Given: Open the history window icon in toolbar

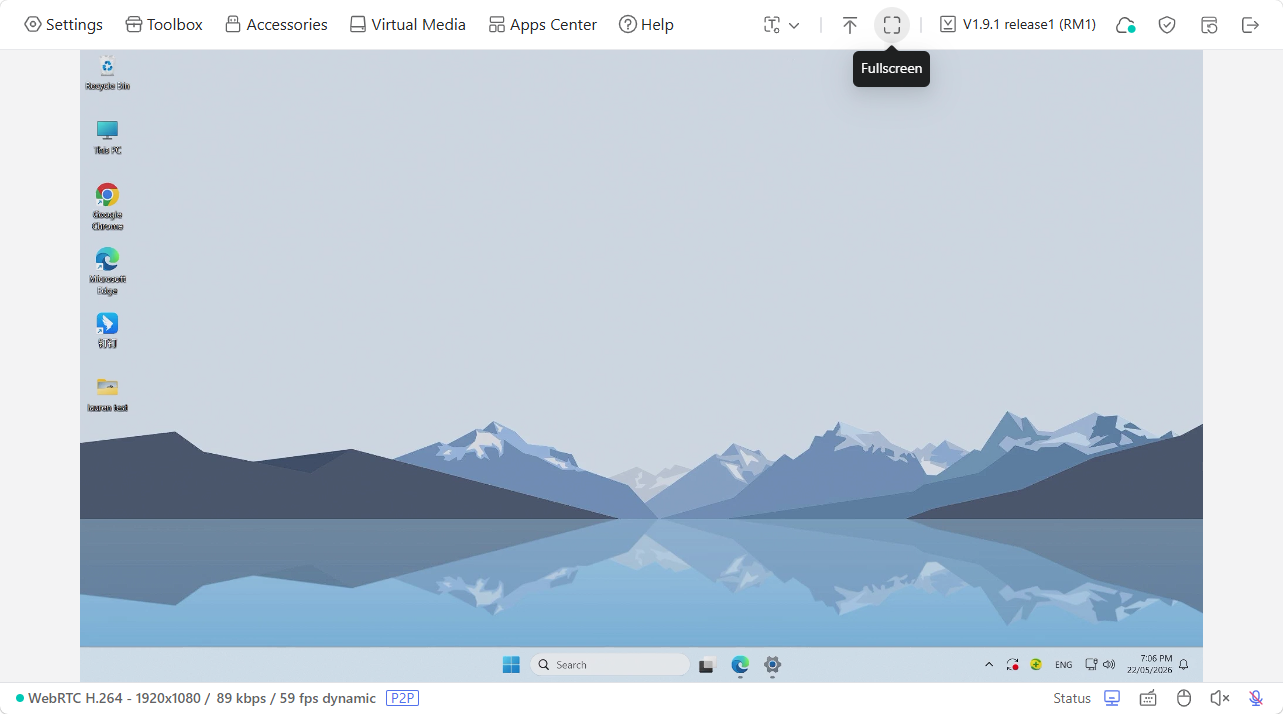Looking at the screenshot, I should tap(1209, 25).
